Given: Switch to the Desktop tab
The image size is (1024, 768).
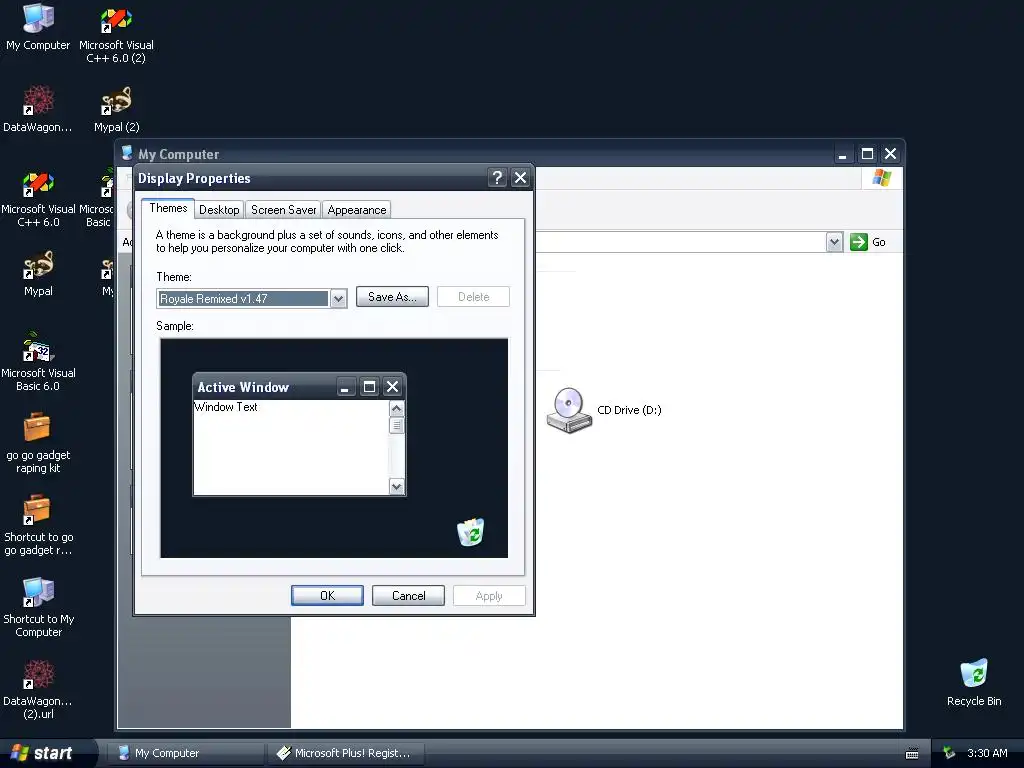Looking at the screenshot, I should [219, 210].
